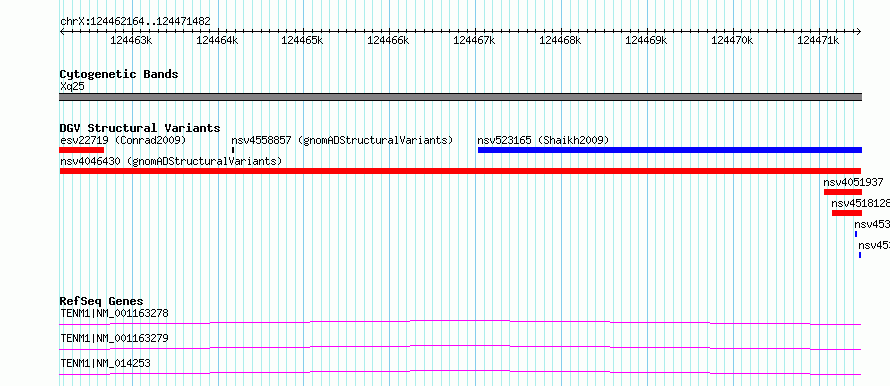Click the esv22719 red variant bar

82,150
